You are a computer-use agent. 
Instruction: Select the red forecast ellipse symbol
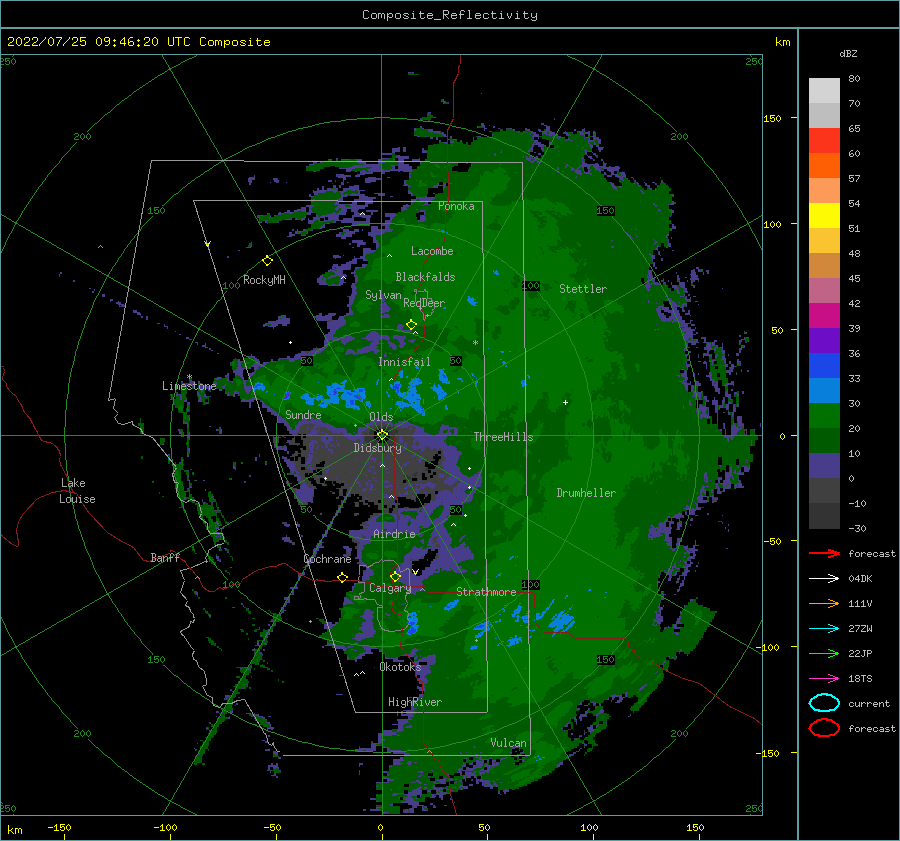coord(824,728)
